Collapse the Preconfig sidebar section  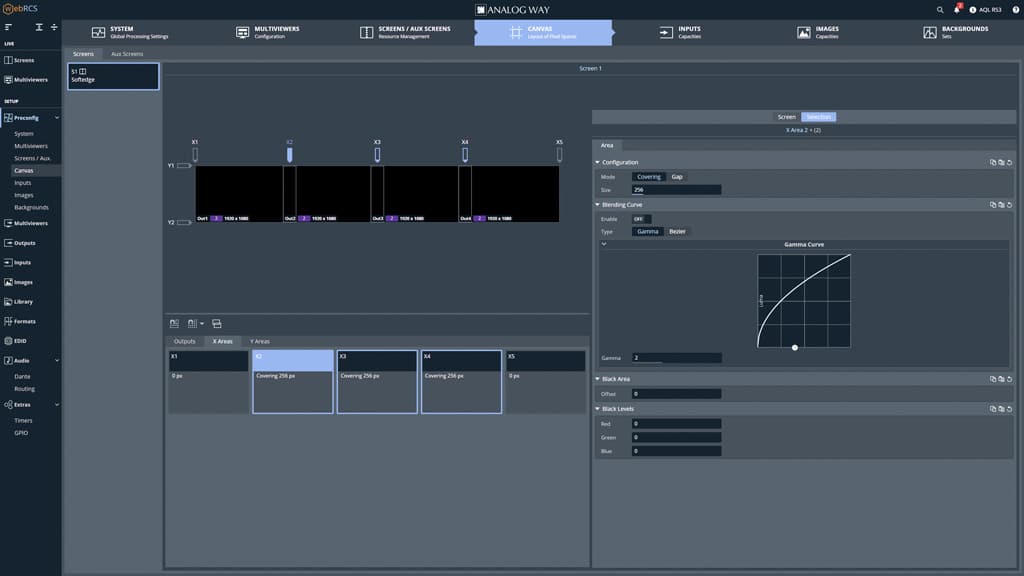[56, 118]
